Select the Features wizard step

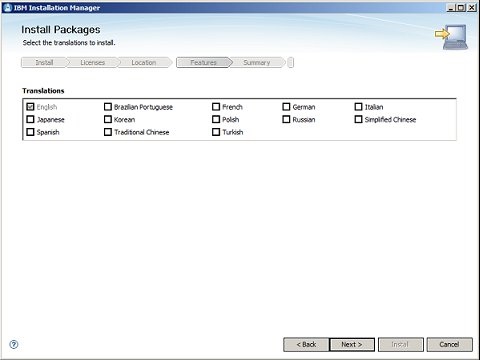[203, 62]
